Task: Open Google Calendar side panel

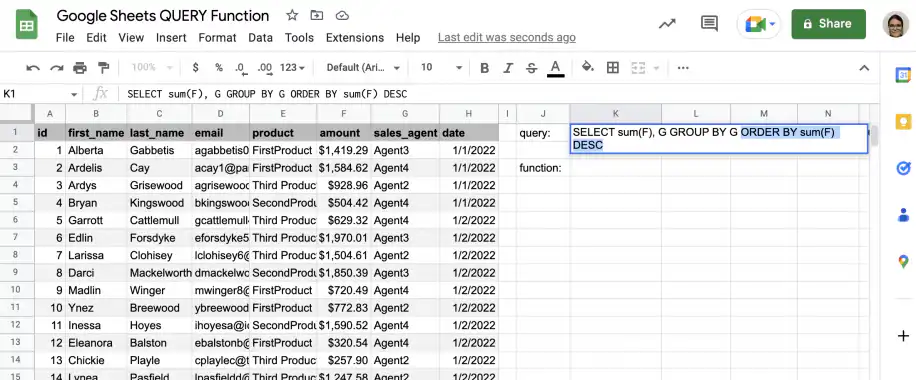Action: (903, 75)
